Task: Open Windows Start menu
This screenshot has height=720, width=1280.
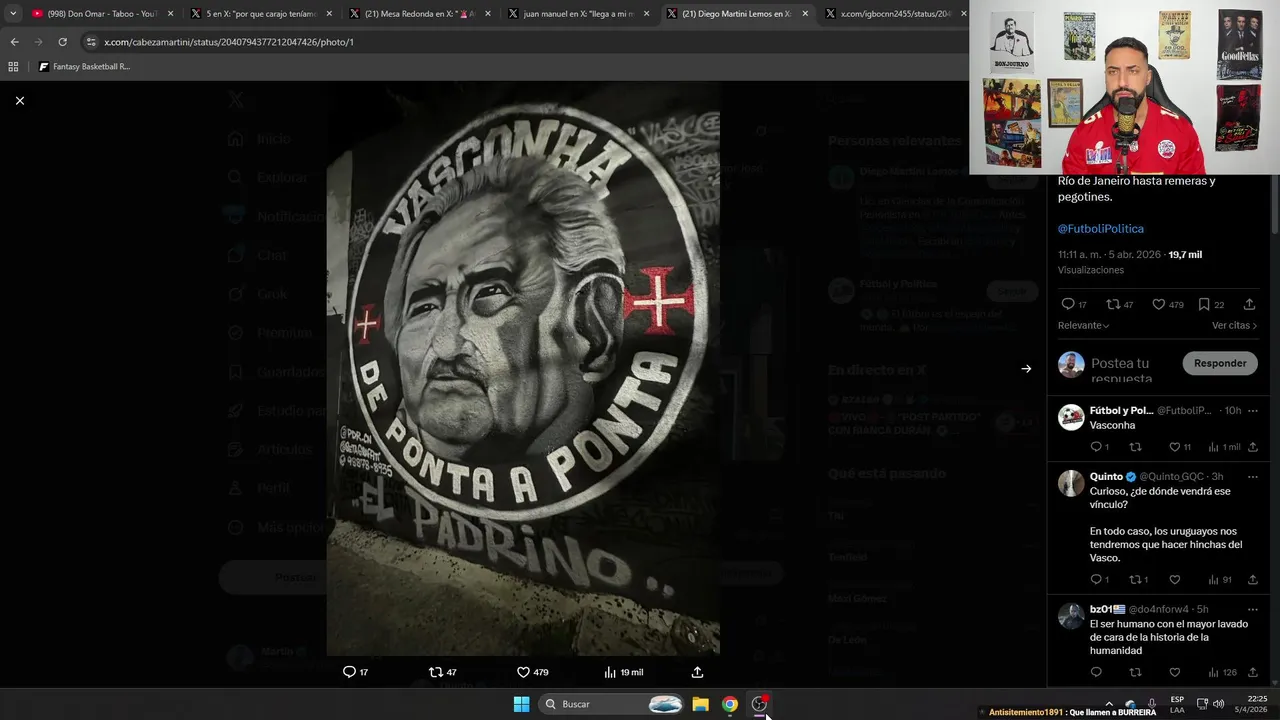Action: 521,704
